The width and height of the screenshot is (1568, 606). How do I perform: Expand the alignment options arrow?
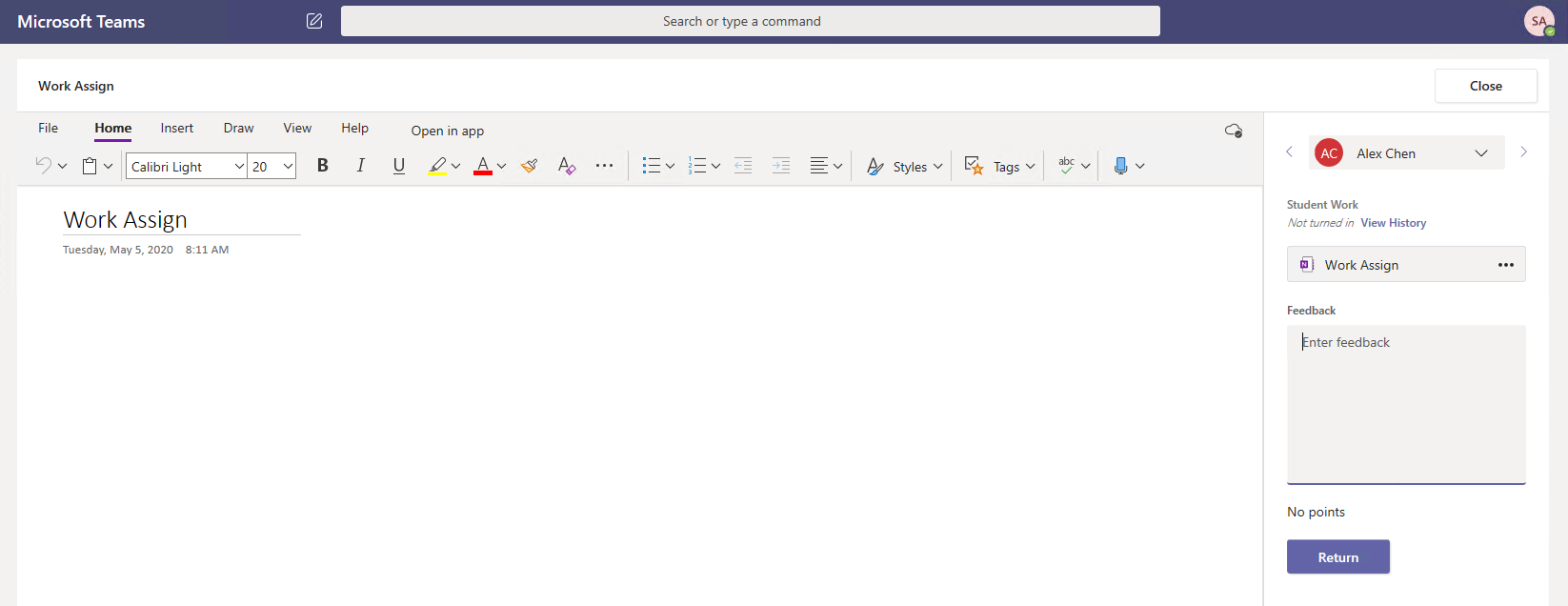pyautogui.click(x=838, y=166)
